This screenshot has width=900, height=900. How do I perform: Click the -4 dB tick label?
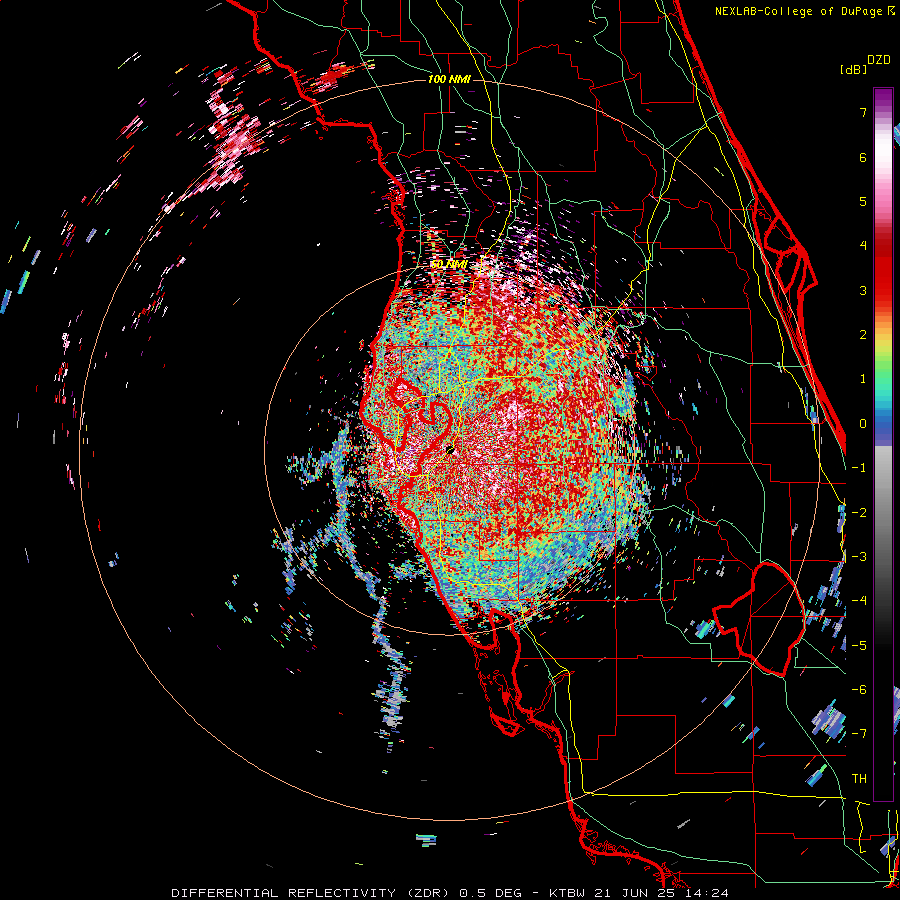point(859,601)
